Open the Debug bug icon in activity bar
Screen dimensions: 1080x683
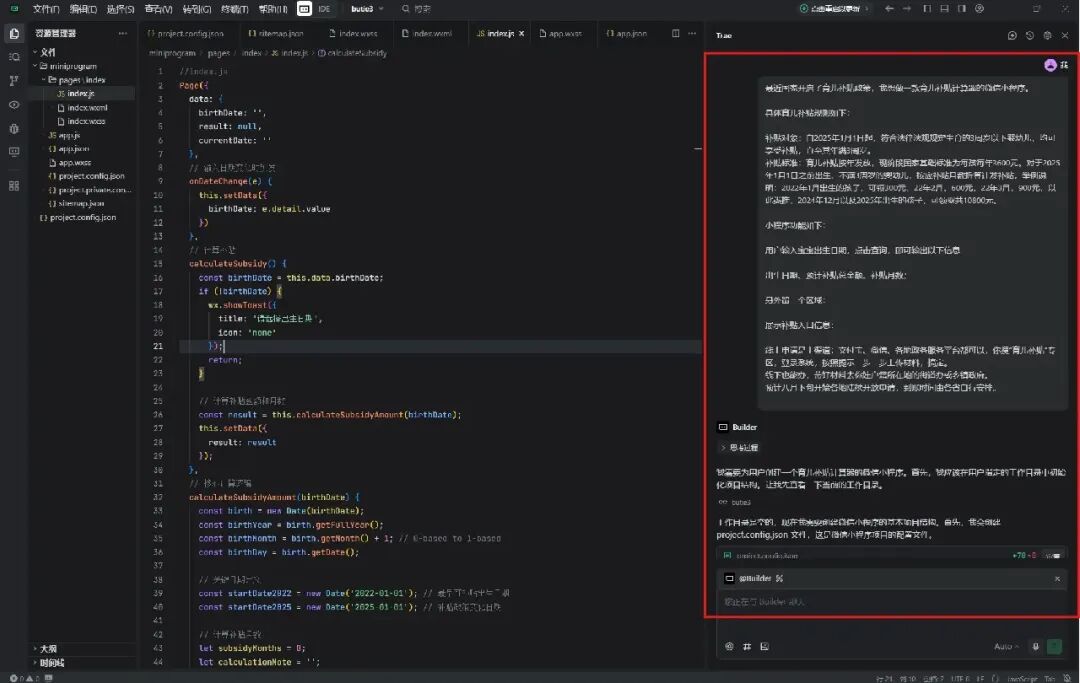[14, 129]
